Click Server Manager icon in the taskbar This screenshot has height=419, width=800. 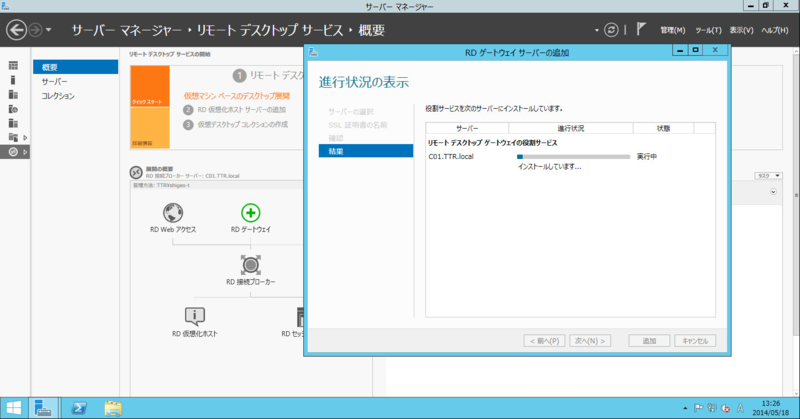[x=43, y=408]
